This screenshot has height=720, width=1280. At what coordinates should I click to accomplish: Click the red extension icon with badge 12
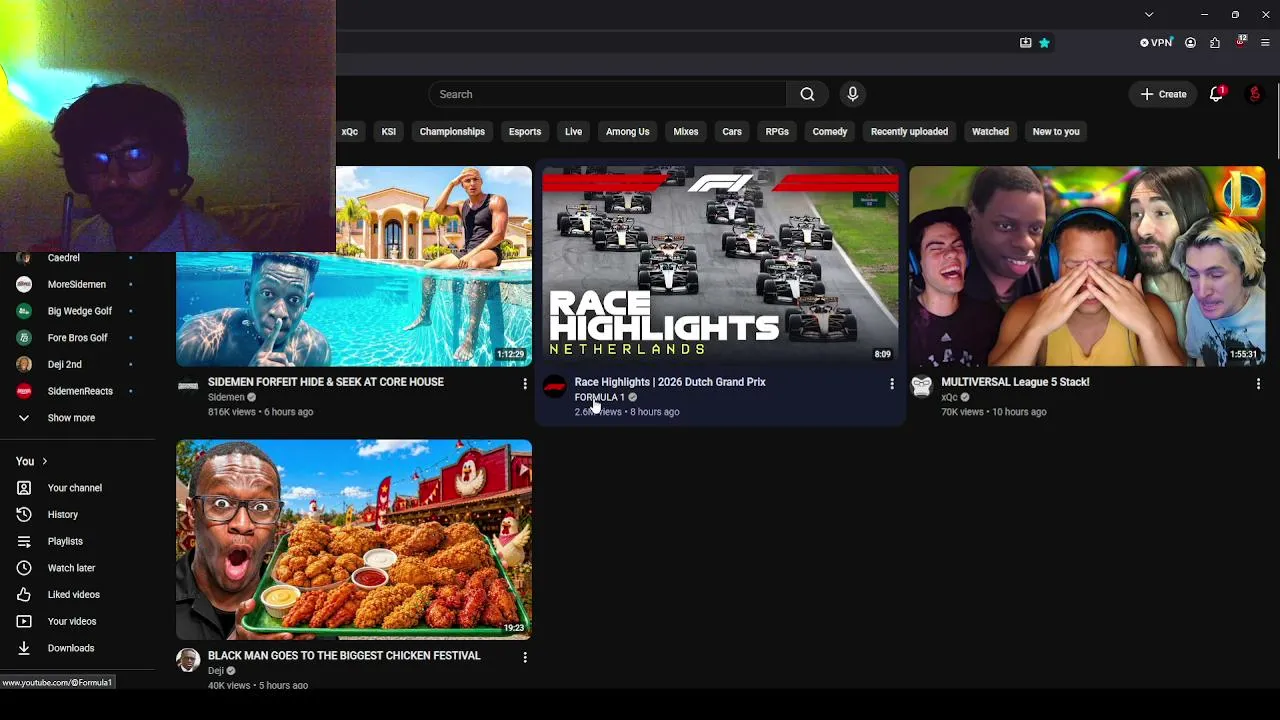(1241, 43)
